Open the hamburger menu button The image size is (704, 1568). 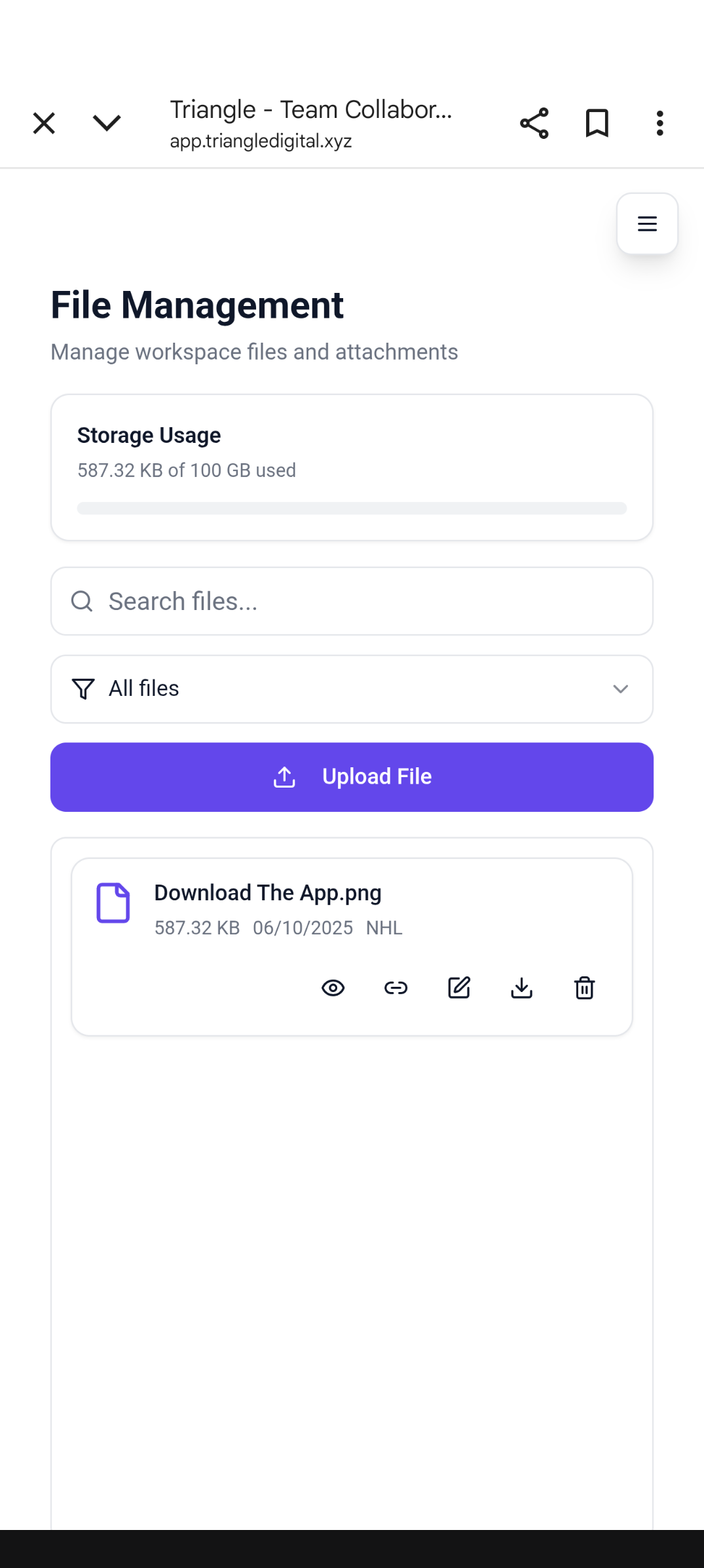point(647,223)
